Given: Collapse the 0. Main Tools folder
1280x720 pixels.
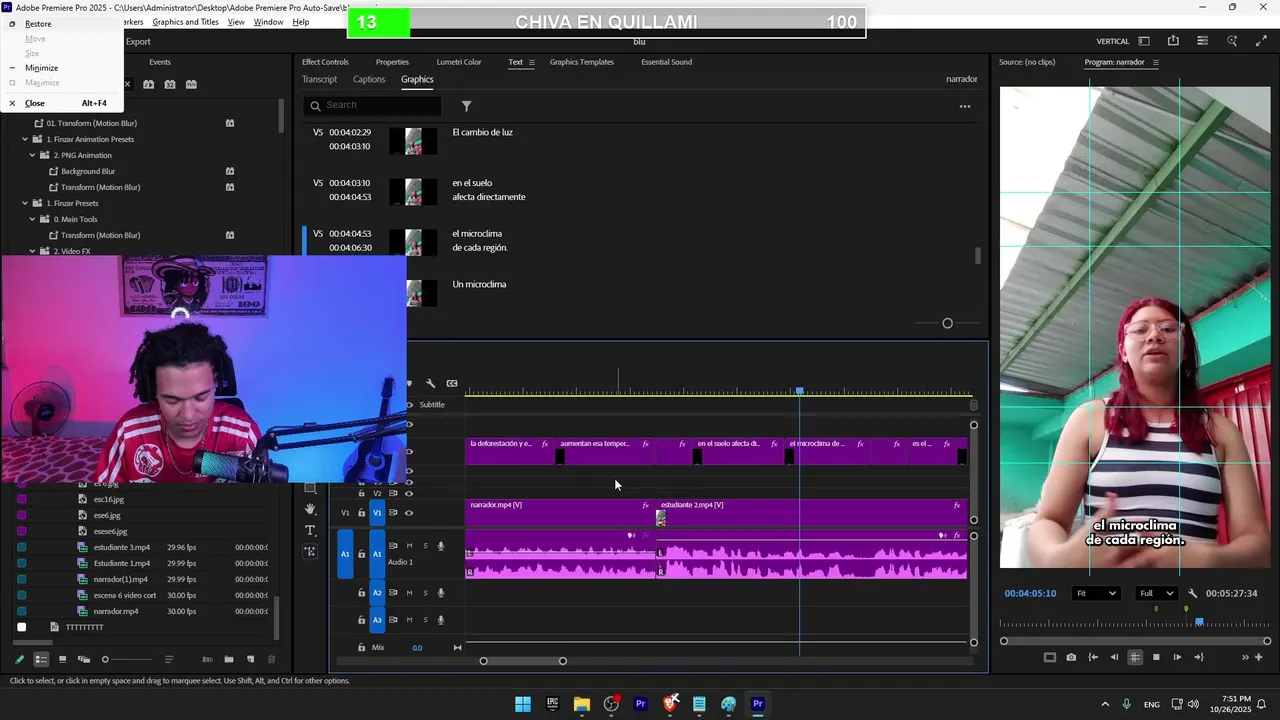Looking at the screenshot, I should click(x=32, y=219).
